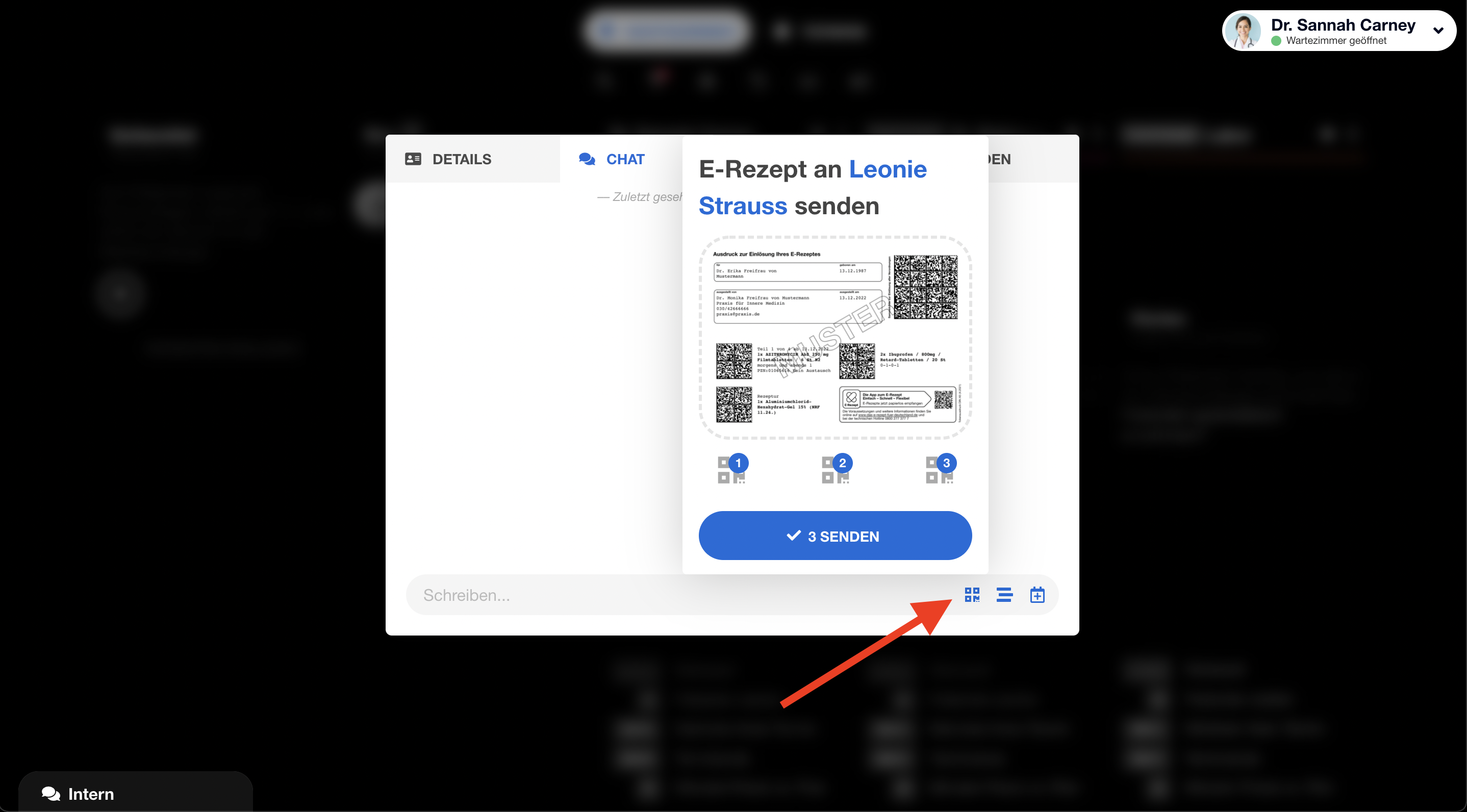This screenshot has height=812, width=1467.
Task: Click the calendar/appointment icon in chat toolbar
Action: coord(1037,594)
